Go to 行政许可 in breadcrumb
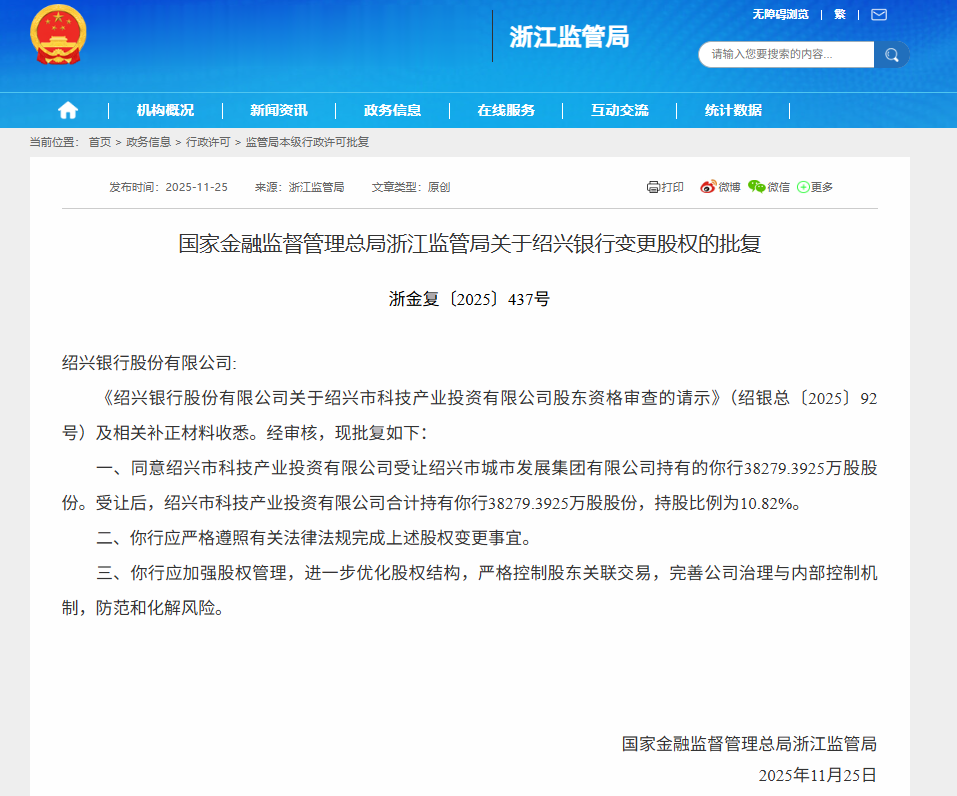Screen dimensions: 957x796 (208, 142)
